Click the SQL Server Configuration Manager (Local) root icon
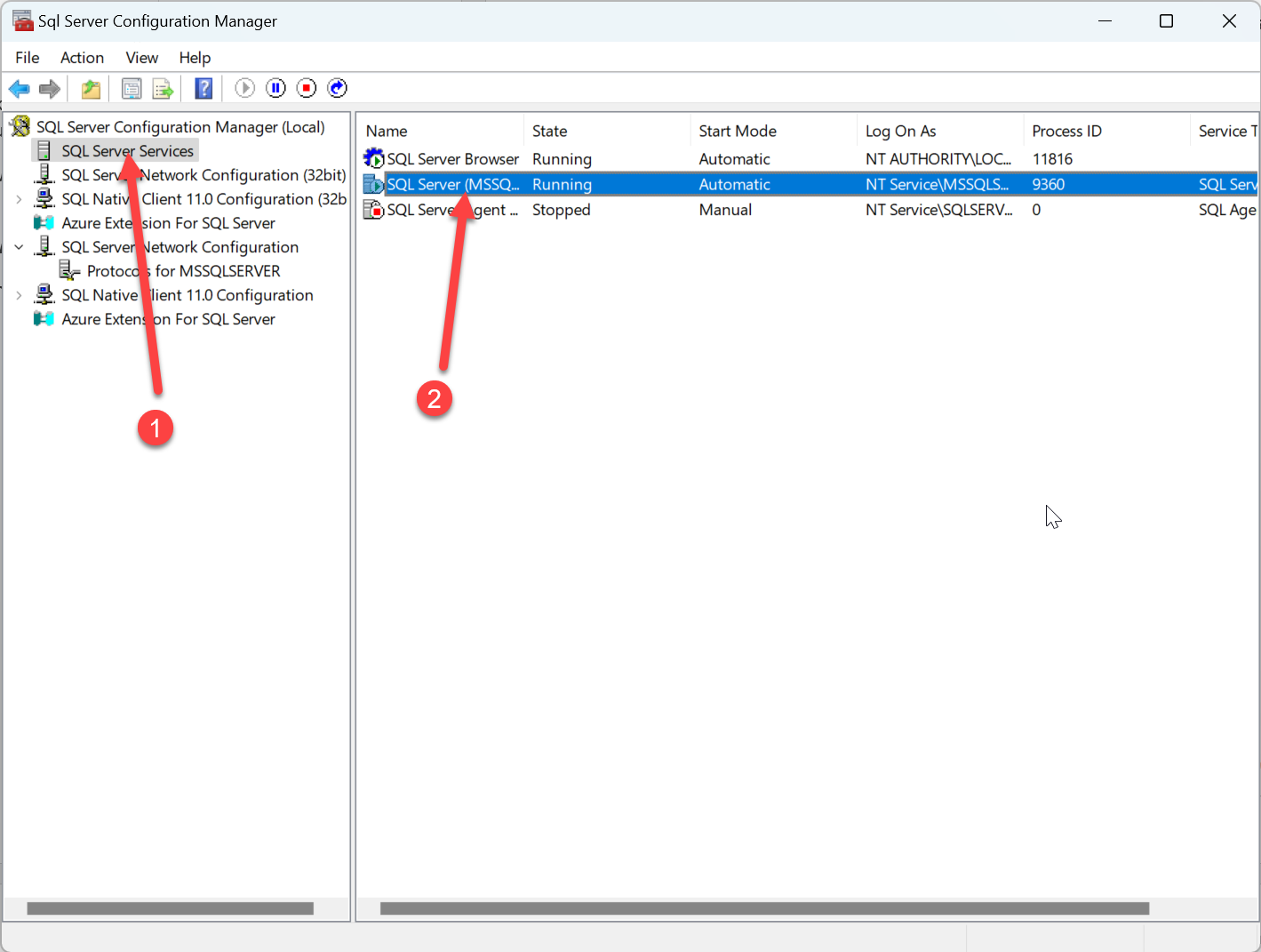Screen dimensions: 1261x952 click(x=20, y=126)
